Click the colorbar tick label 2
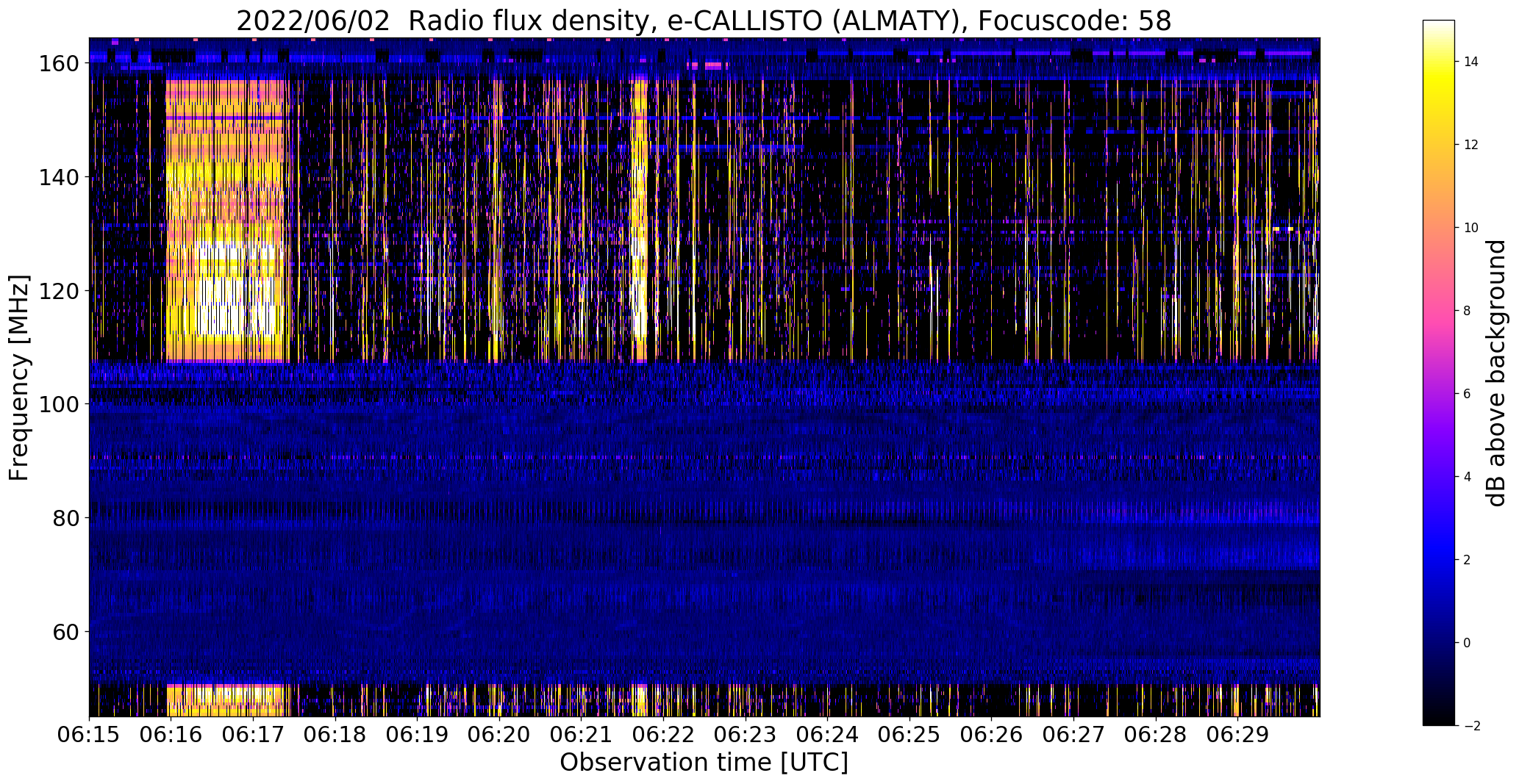This screenshot has width=1519, height=784. pyautogui.click(x=1468, y=560)
